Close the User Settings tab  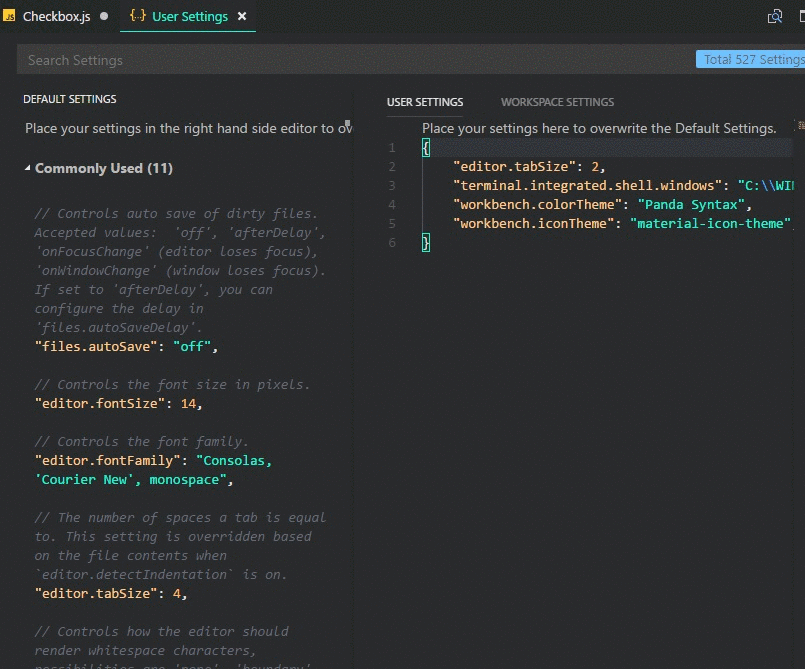(242, 17)
